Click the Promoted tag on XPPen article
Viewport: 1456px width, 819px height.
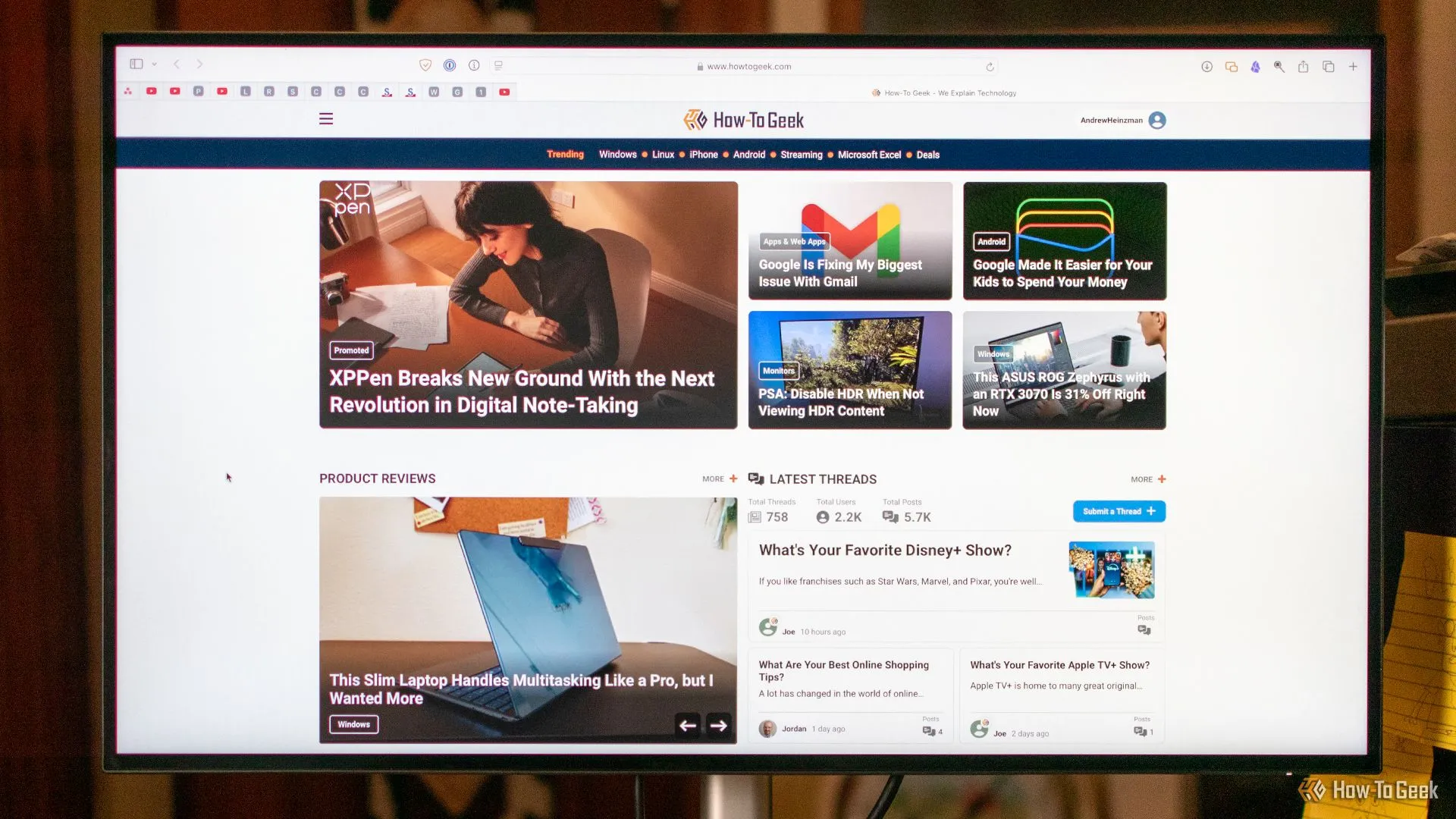tap(351, 350)
